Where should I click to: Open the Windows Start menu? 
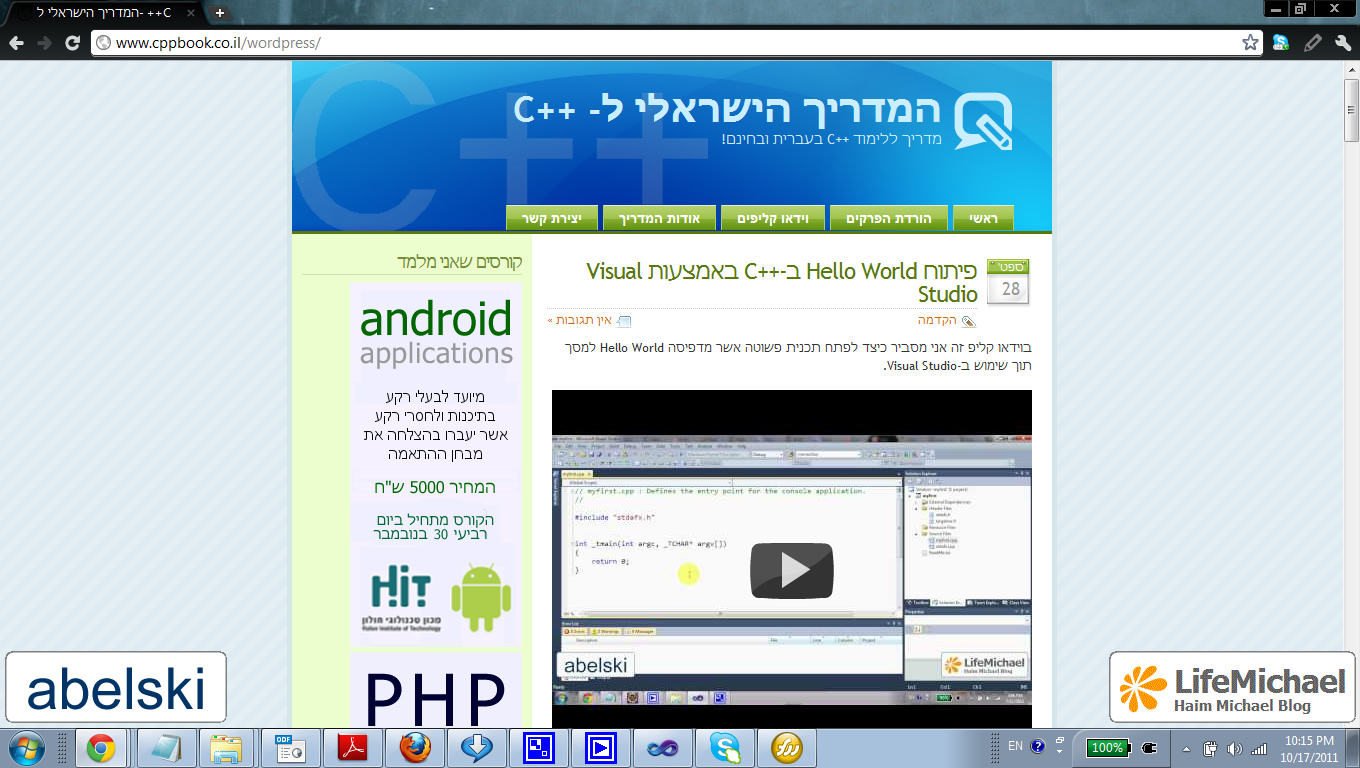click(x=25, y=748)
